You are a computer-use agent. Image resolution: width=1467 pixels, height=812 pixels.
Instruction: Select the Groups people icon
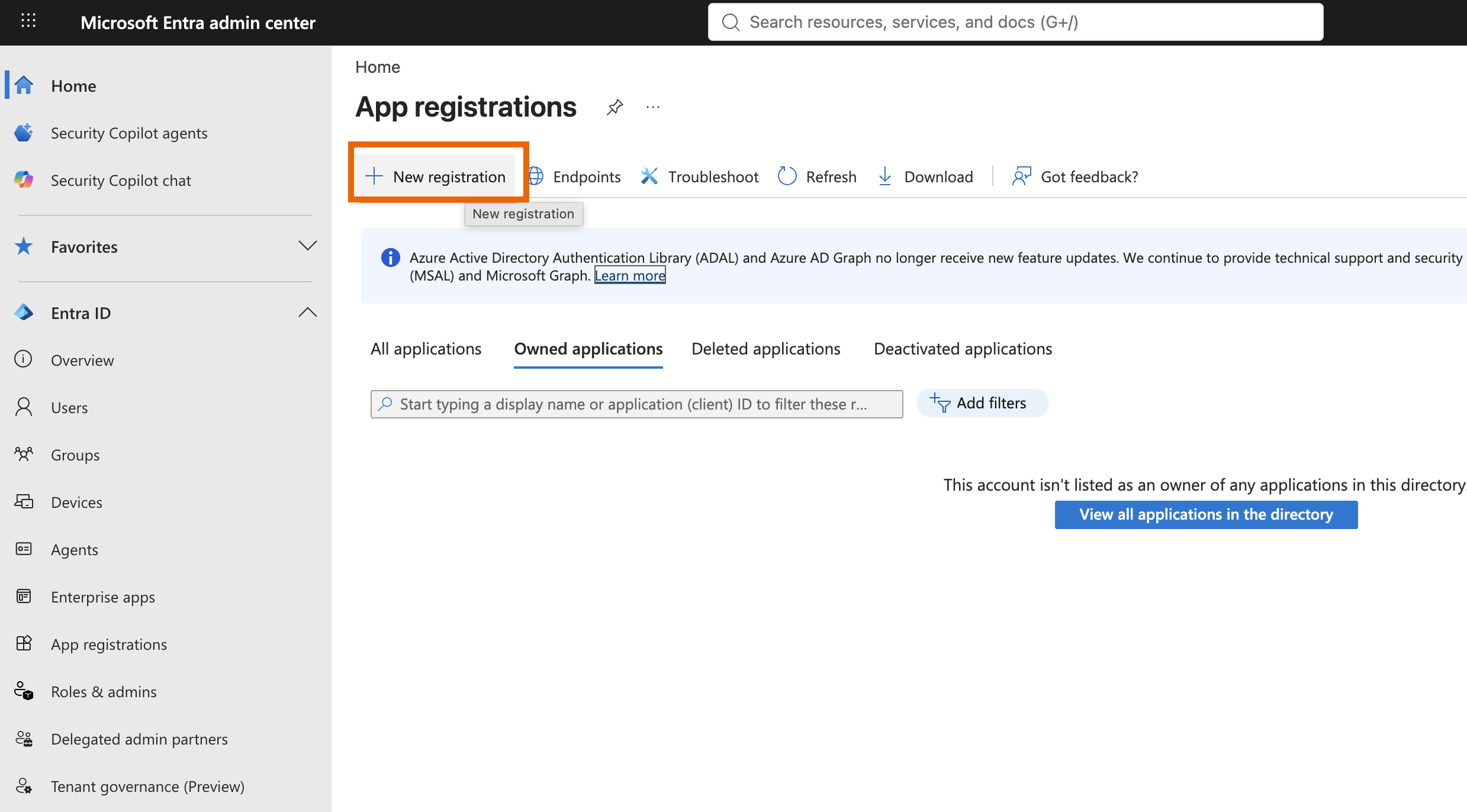[x=24, y=455]
